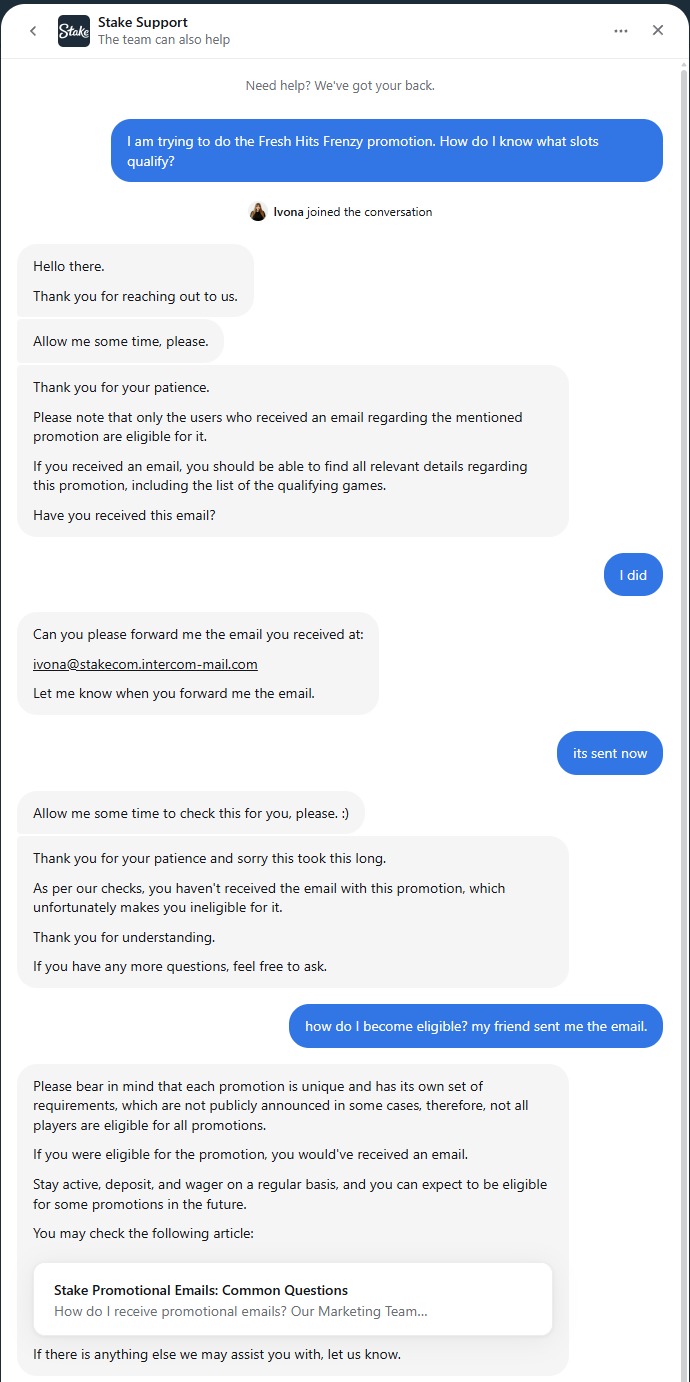Open the Stake Promotional Emails article card

pyautogui.click(x=292, y=1299)
